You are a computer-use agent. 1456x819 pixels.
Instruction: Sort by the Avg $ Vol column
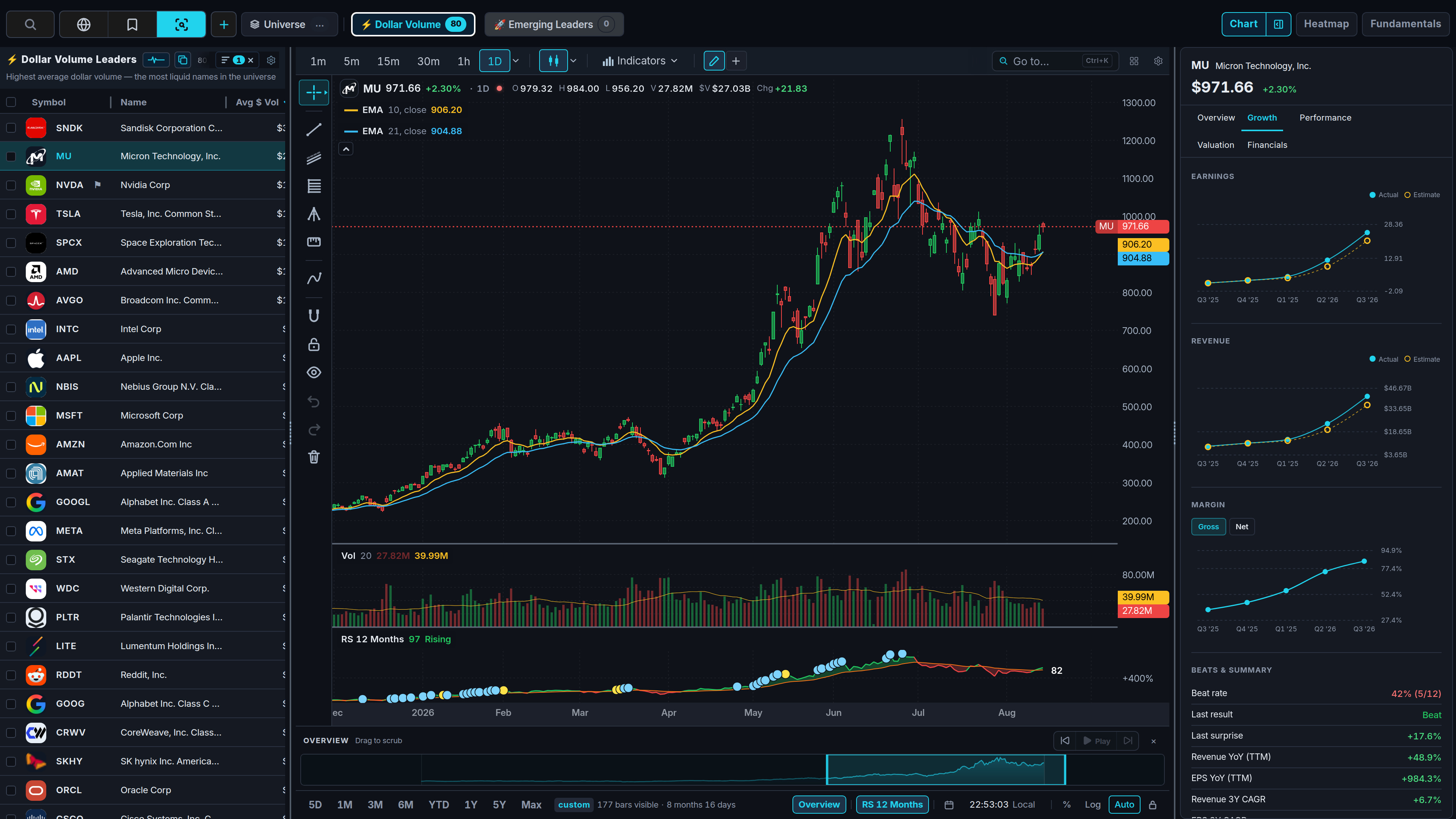tap(257, 102)
